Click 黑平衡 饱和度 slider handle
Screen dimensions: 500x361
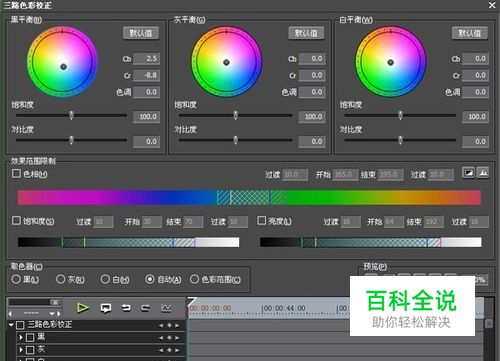tap(71, 115)
